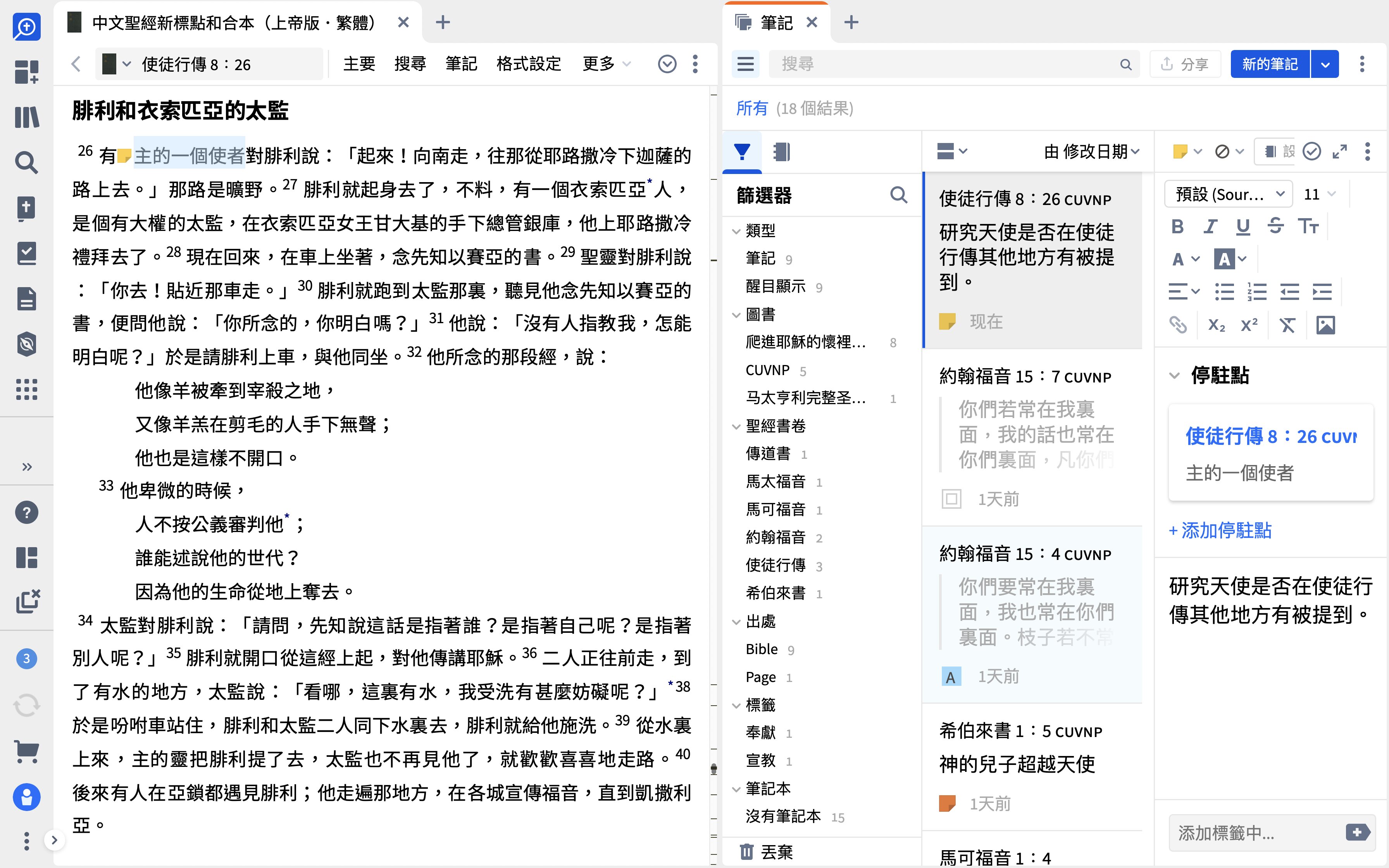Toggle strikethrough formatting in the note editor
Viewport: 1389px width, 868px height.
[x=1275, y=226]
